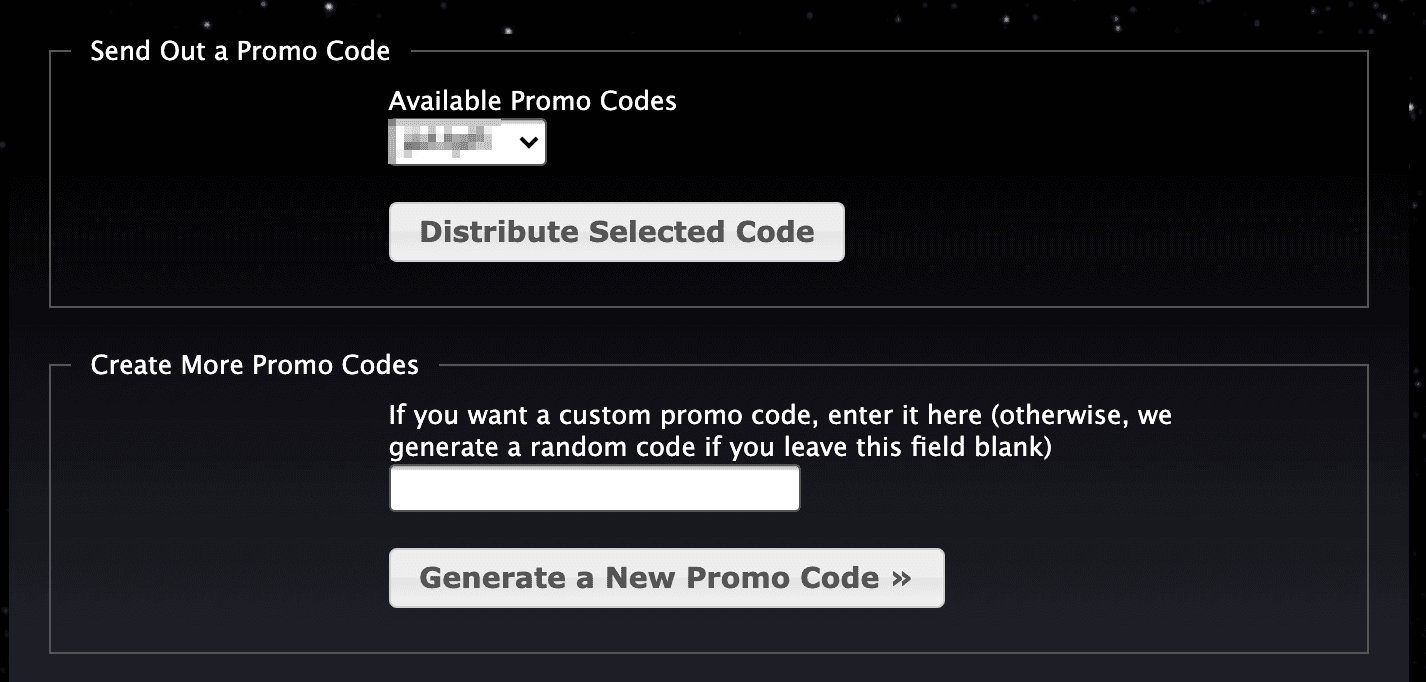
Task: Distribute the currently selected promo code
Action: 616,231
